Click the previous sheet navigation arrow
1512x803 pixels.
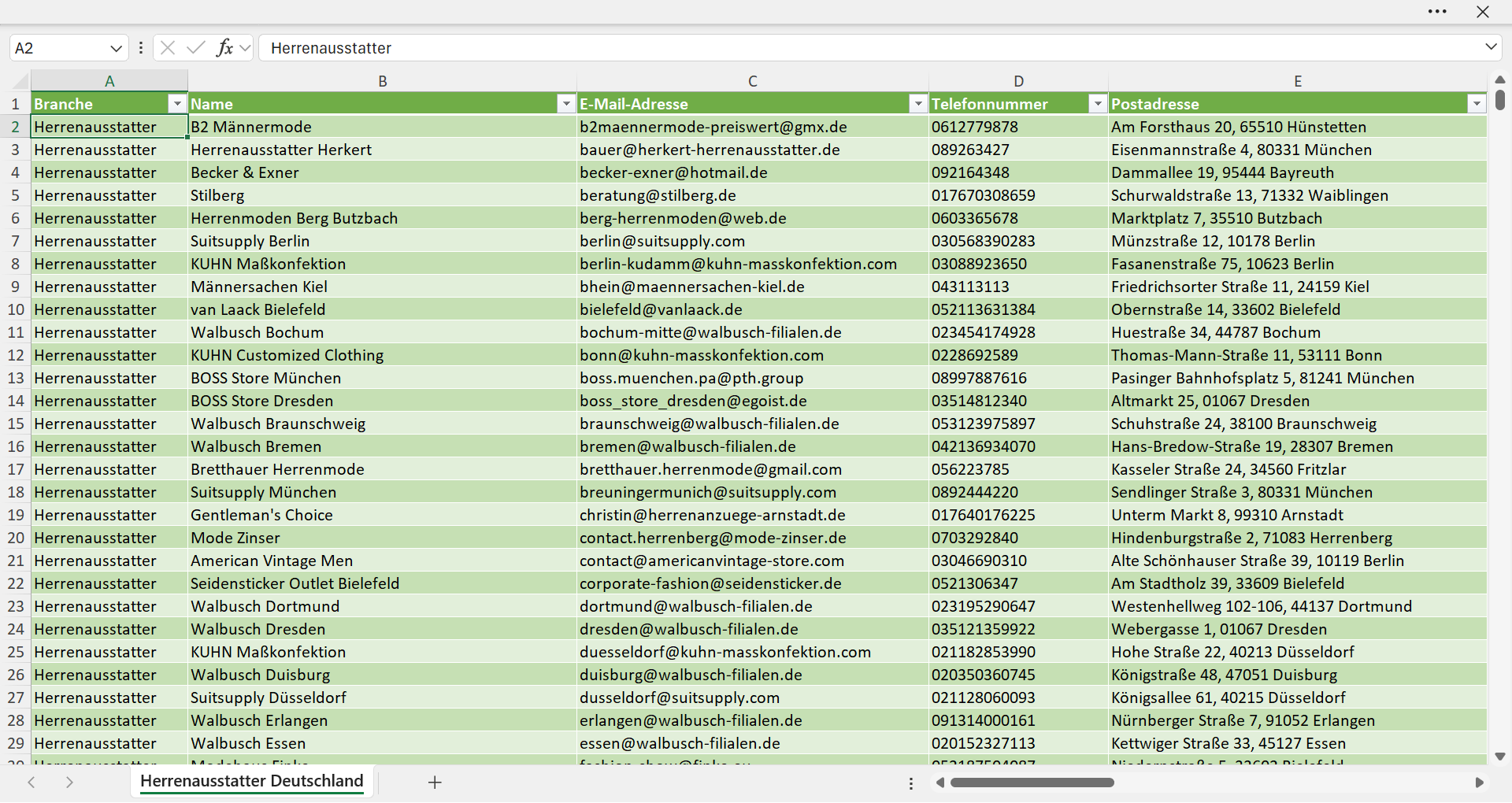point(31,783)
